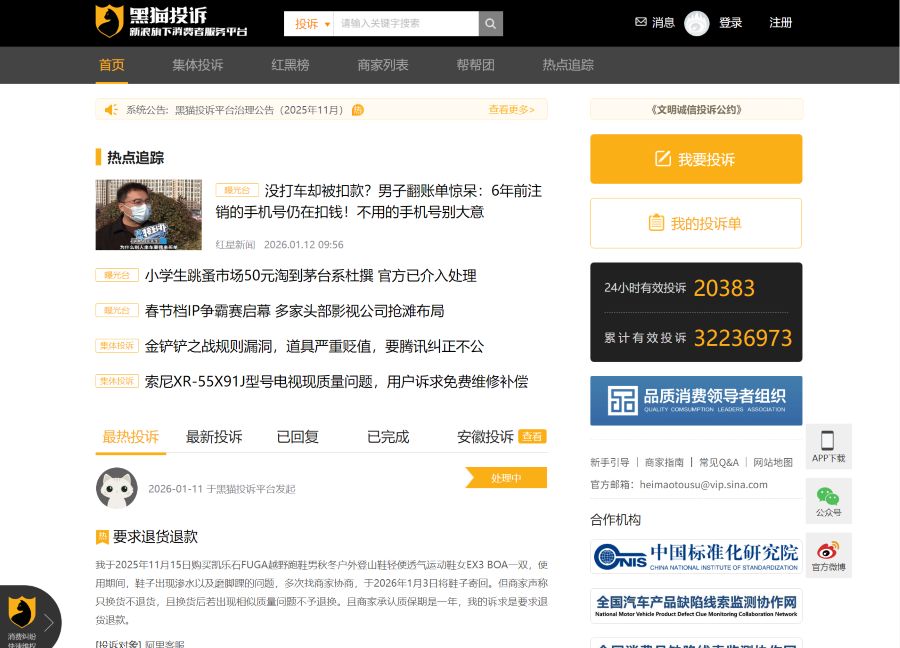Click the 登录 link
Viewport: 900px width, 648px height.
pyautogui.click(x=731, y=22)
